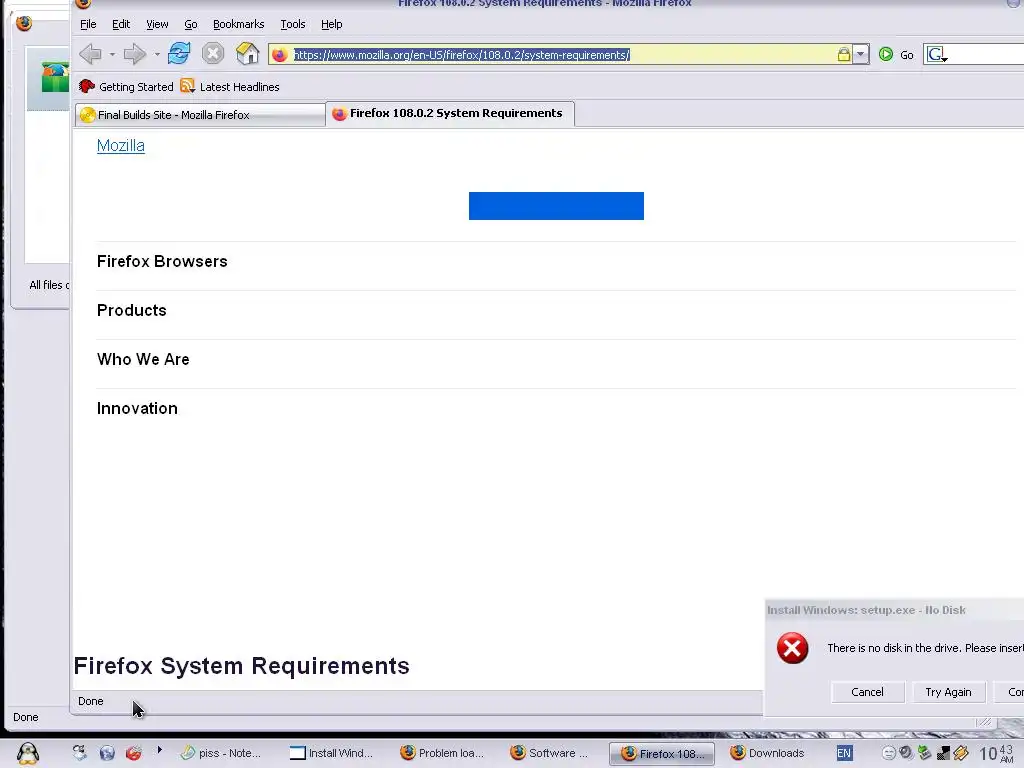Click the EN language indicator

pos(844,753)
